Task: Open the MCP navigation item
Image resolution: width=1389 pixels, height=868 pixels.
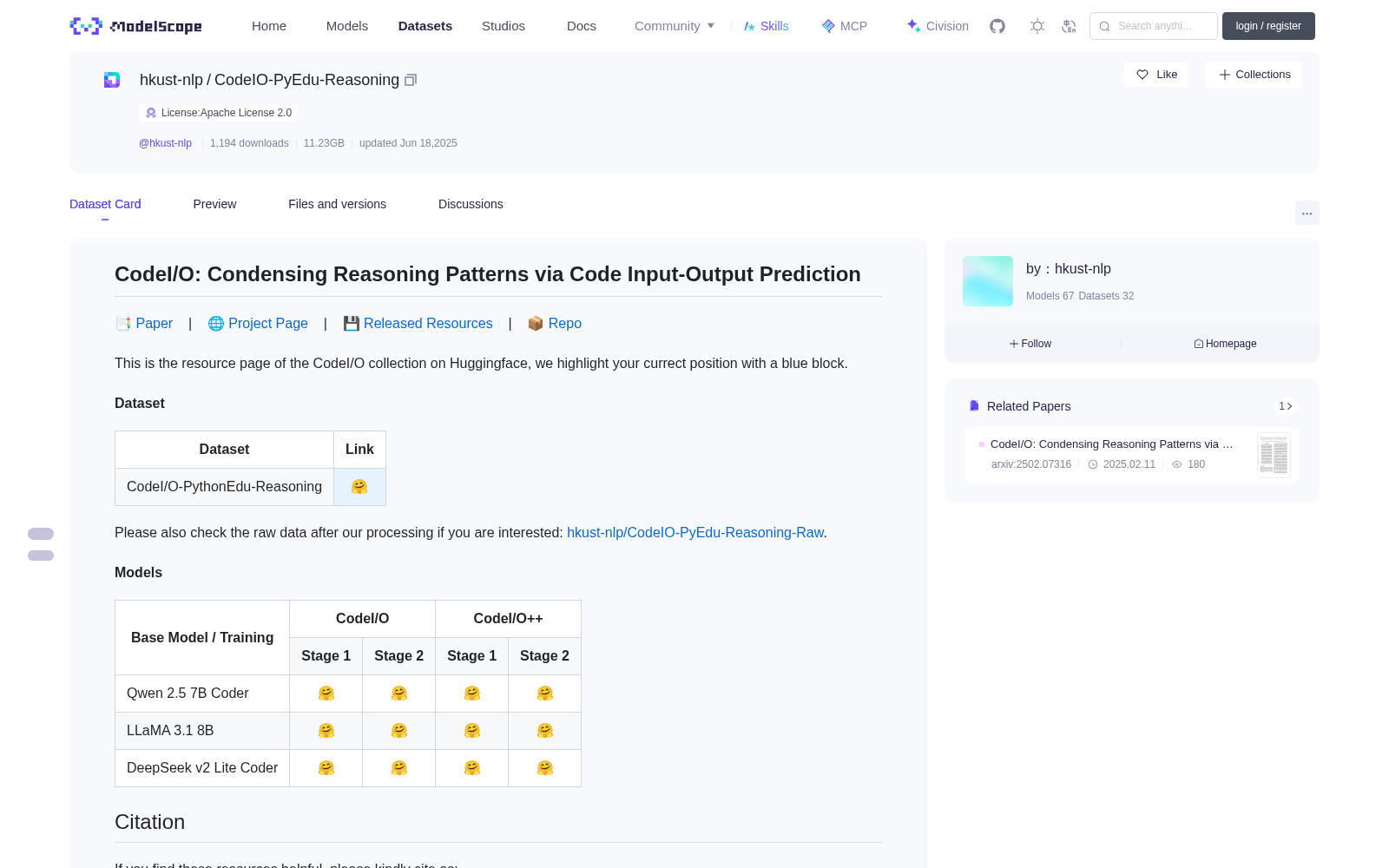Action: (x=845, y=26)
